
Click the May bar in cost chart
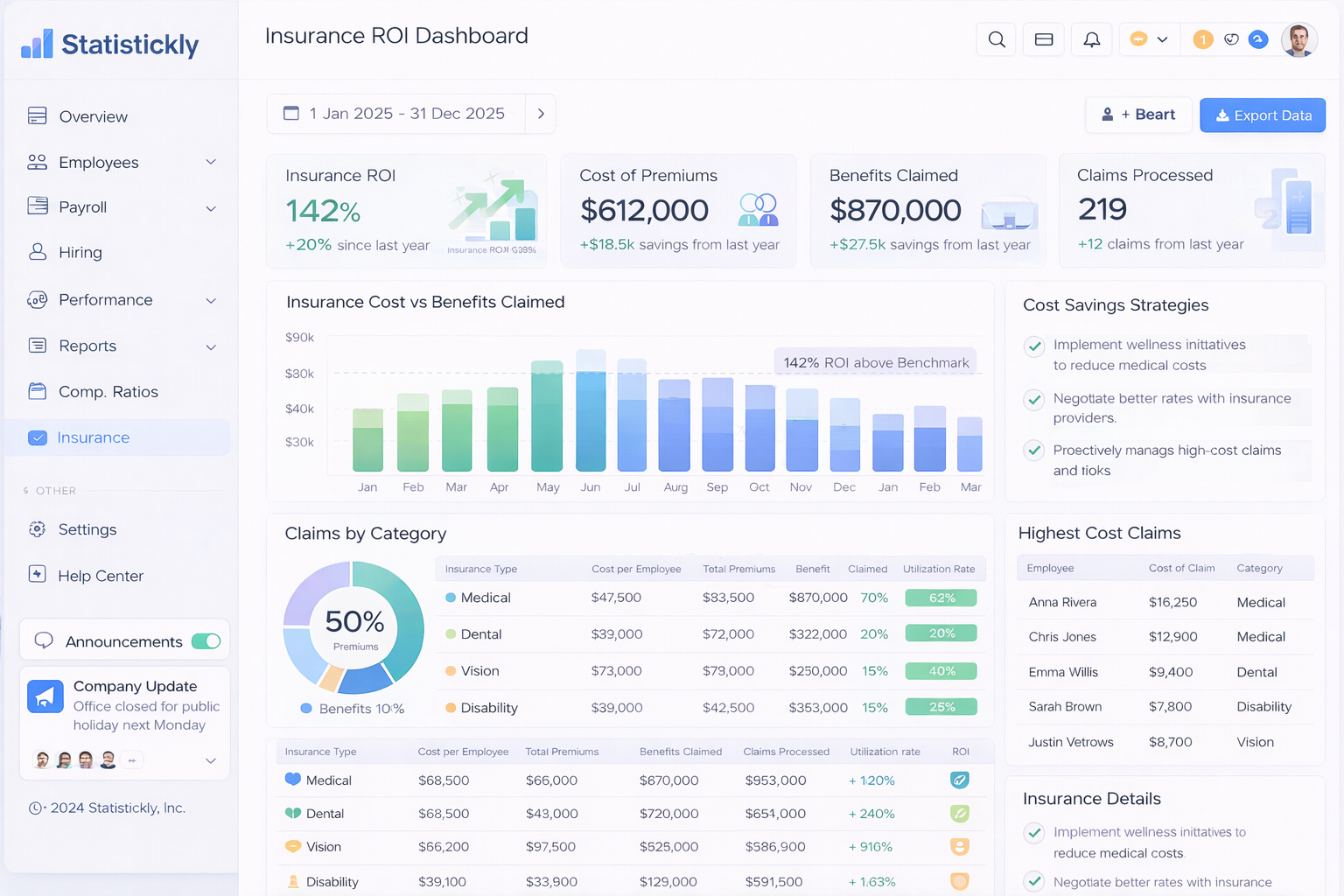(548, 418)
